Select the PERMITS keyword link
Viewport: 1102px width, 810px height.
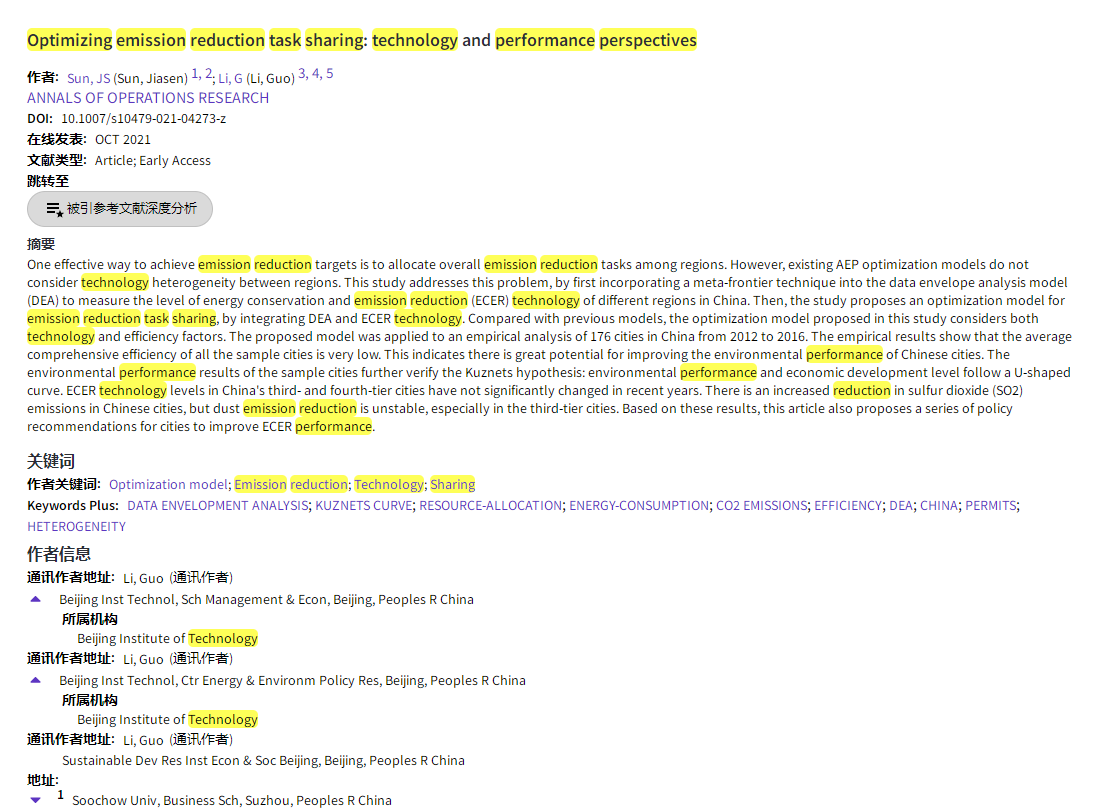click(990, 506)
